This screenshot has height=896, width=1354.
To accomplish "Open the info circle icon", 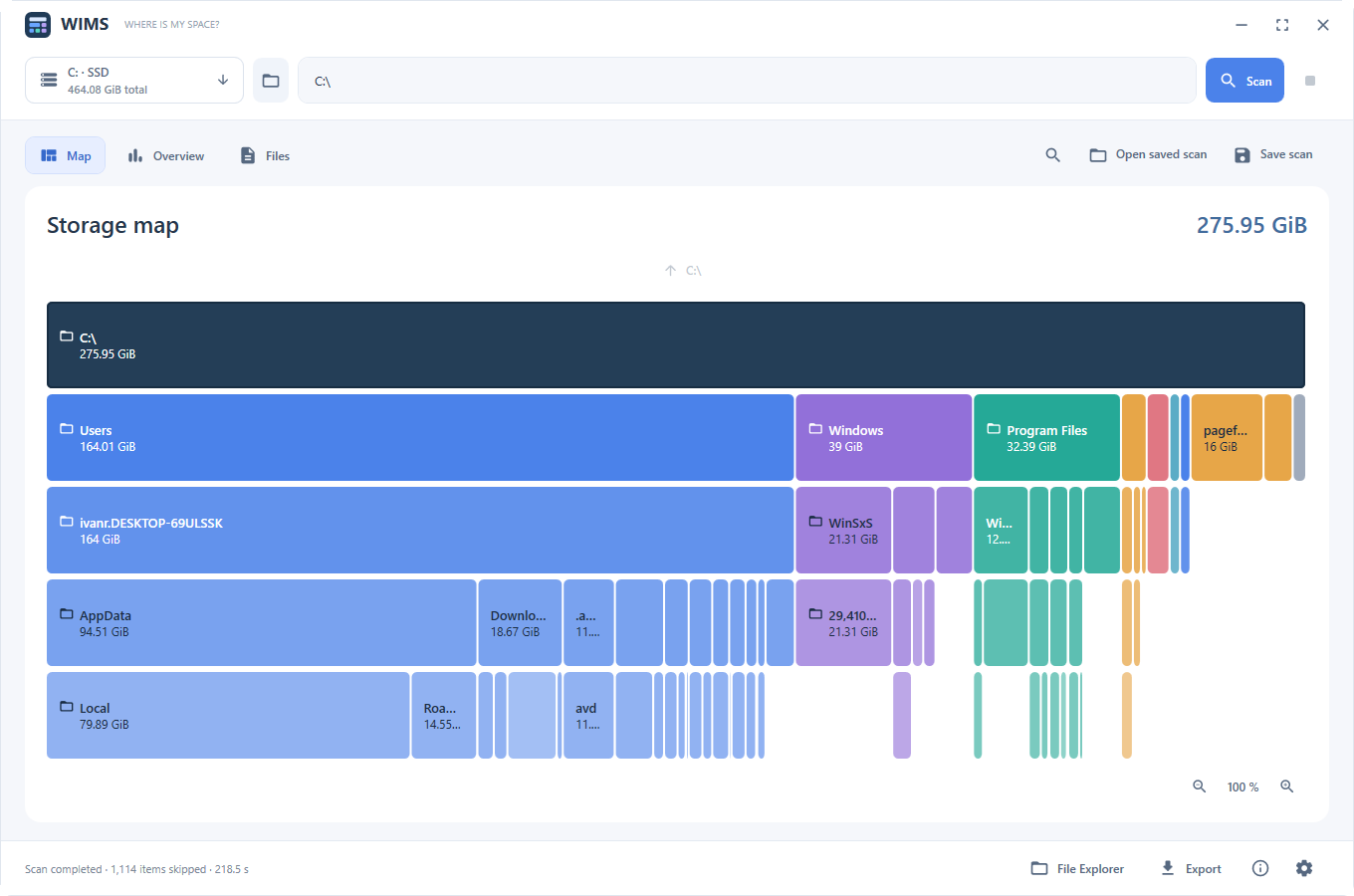I will (1260, 868).
